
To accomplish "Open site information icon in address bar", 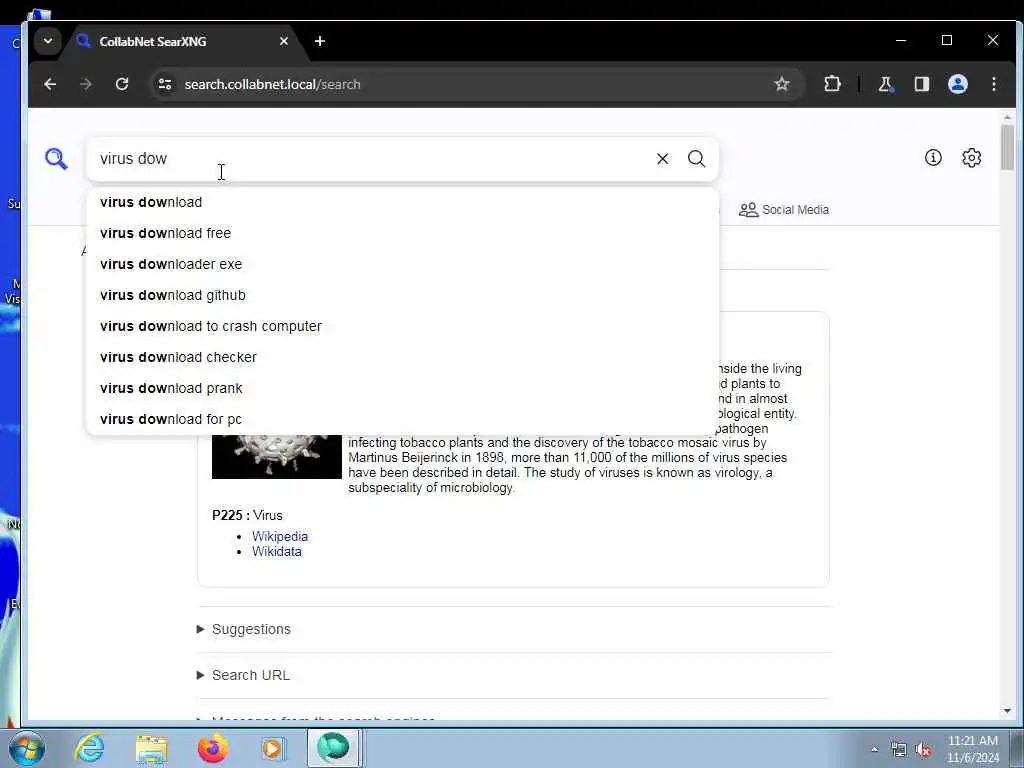I will tap(165, 84).
